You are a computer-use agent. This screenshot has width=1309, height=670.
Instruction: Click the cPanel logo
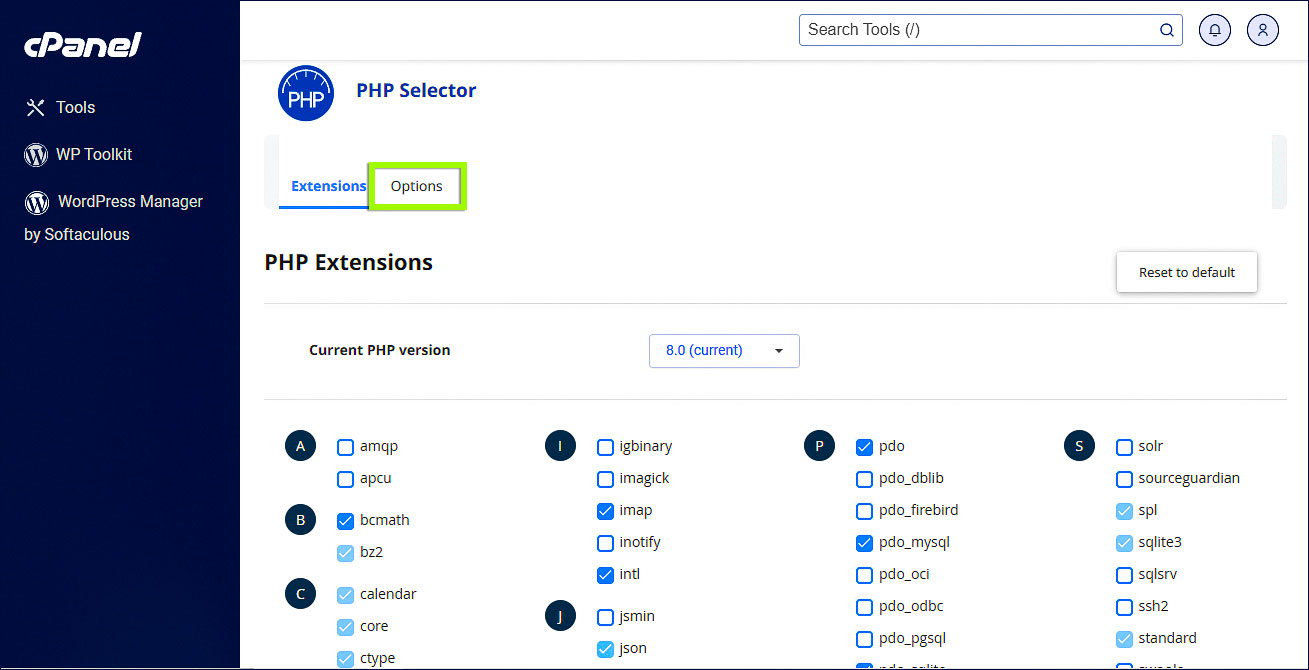coord(81,44)
